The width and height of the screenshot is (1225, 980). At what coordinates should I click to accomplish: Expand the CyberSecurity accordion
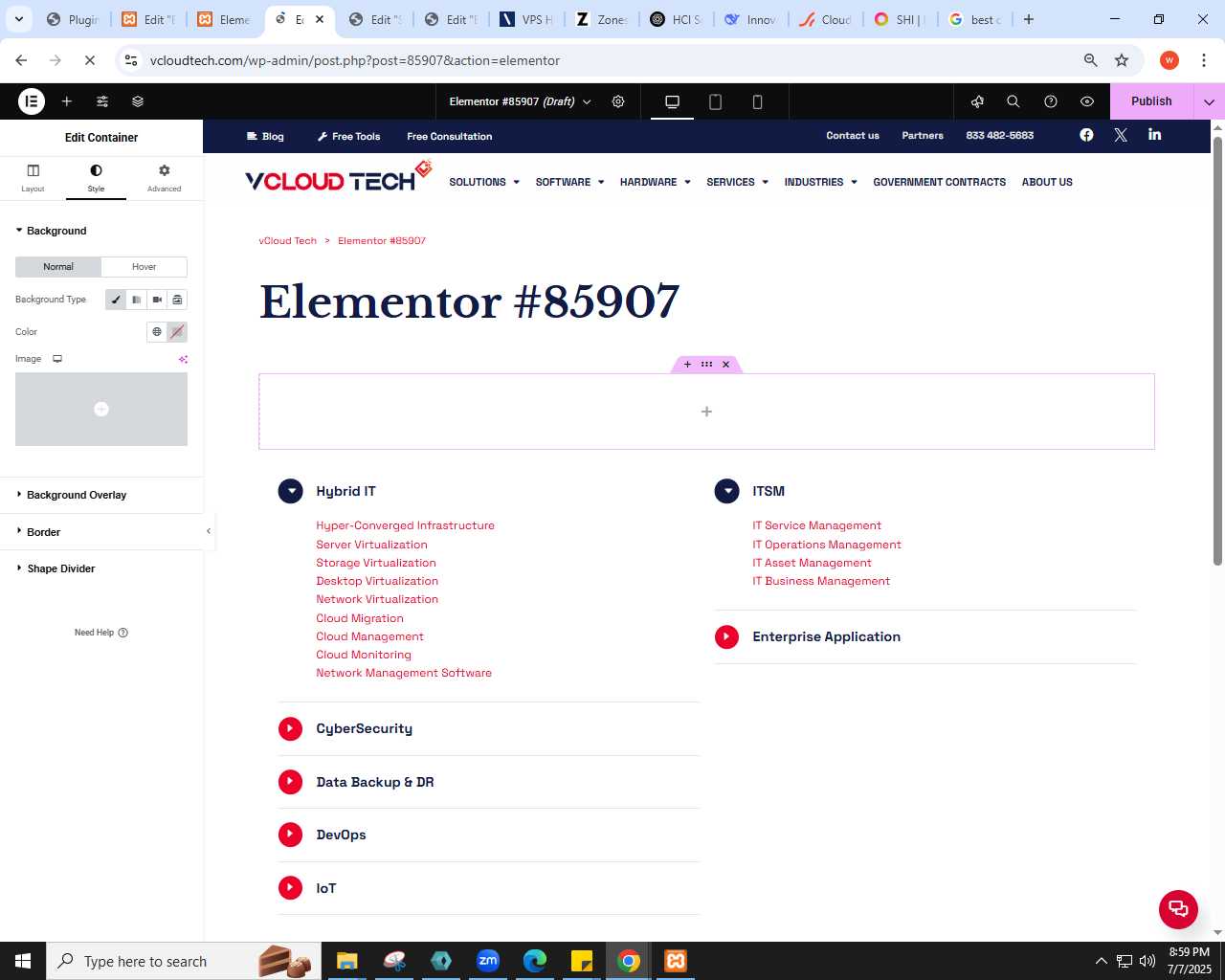pos(290,729)
